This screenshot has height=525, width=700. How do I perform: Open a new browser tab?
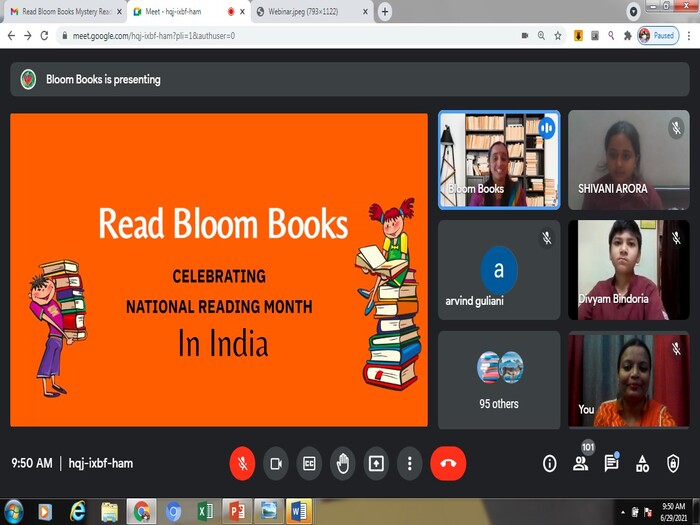tap(385, 12)
